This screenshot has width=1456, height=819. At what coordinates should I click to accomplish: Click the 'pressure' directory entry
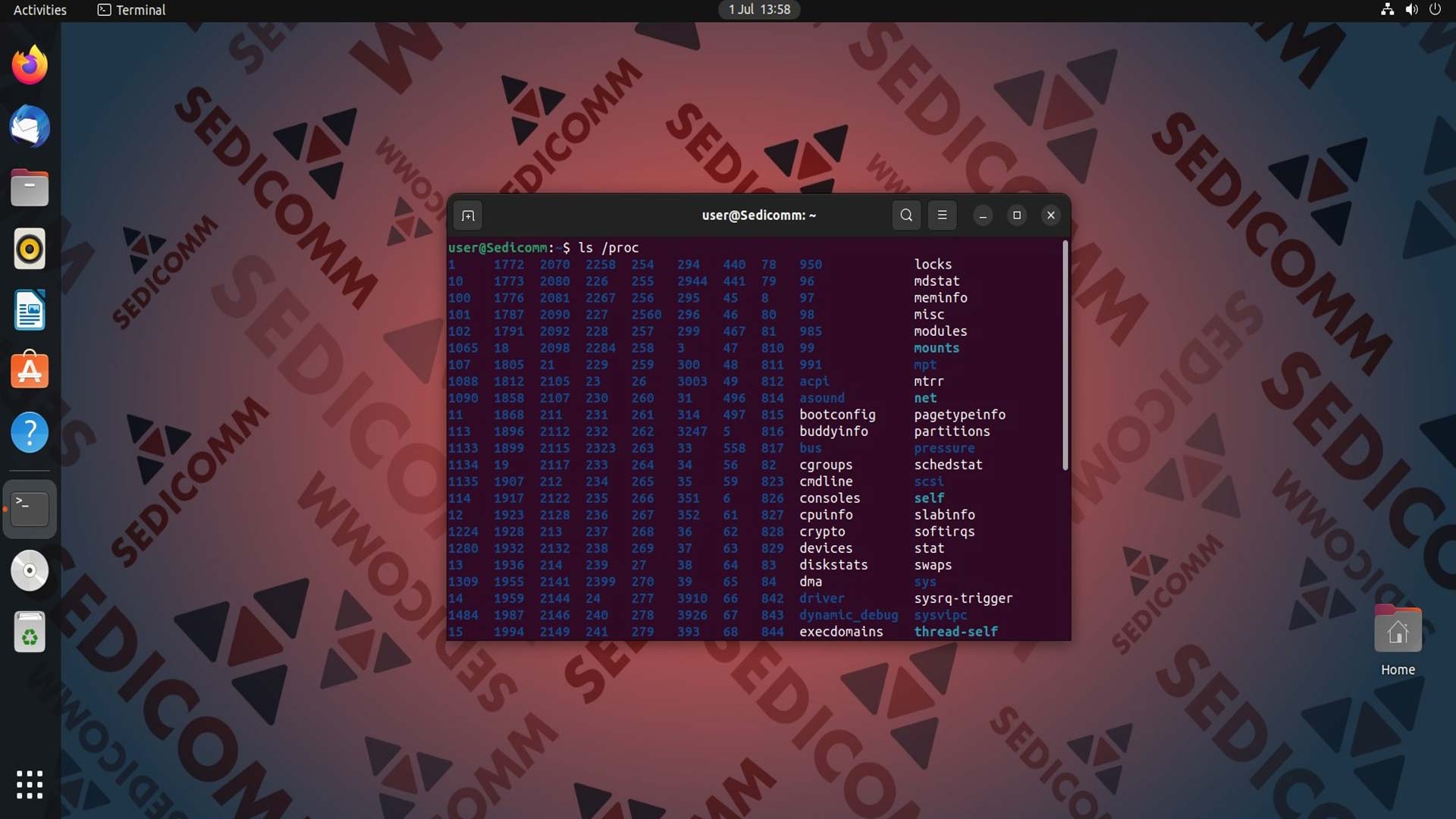[x=944, y=448]
